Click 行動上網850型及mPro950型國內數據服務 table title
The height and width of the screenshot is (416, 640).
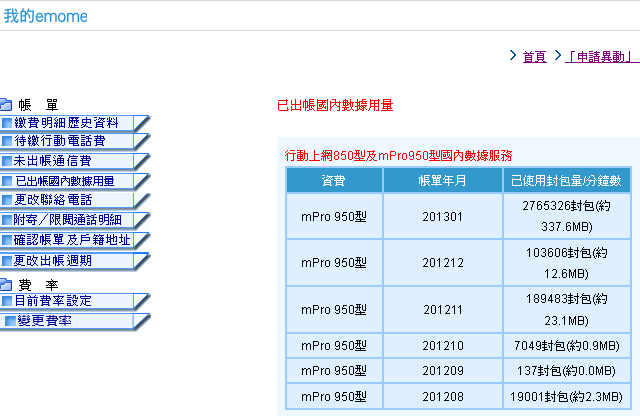click(x=398, y=156)
